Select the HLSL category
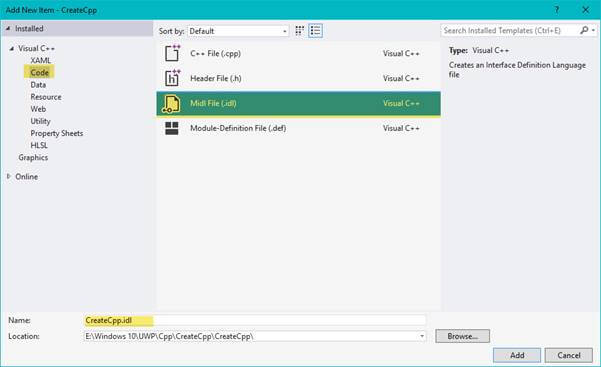The height and width of the screenshot is (367, 601). (39, 145)
